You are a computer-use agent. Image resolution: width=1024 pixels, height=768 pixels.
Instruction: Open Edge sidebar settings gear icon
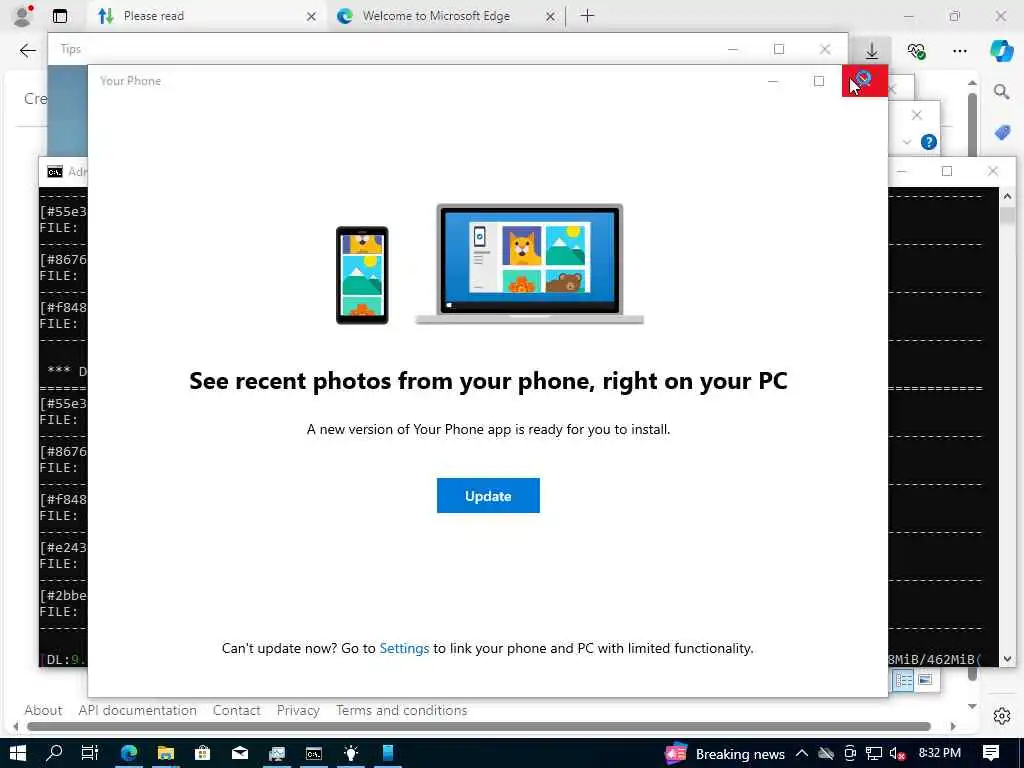1002,716
